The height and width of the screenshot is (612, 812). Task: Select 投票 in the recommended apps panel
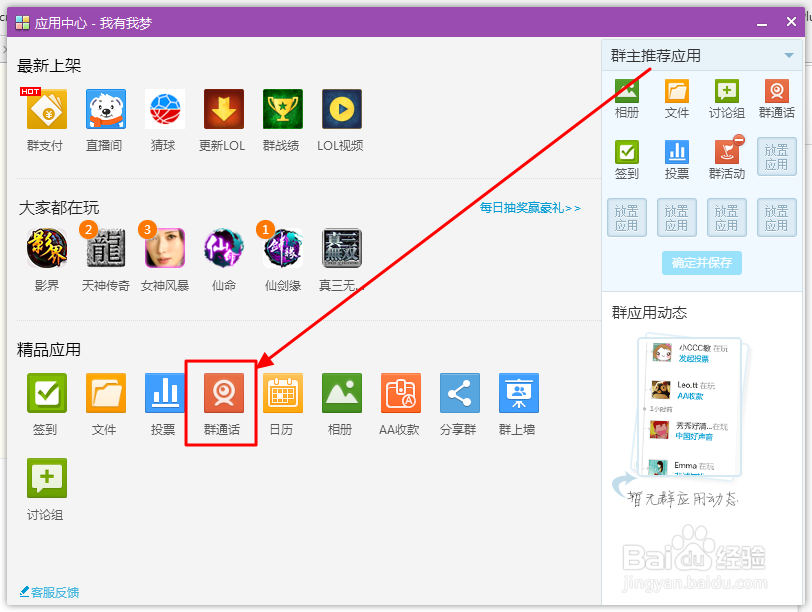[677, 152]
